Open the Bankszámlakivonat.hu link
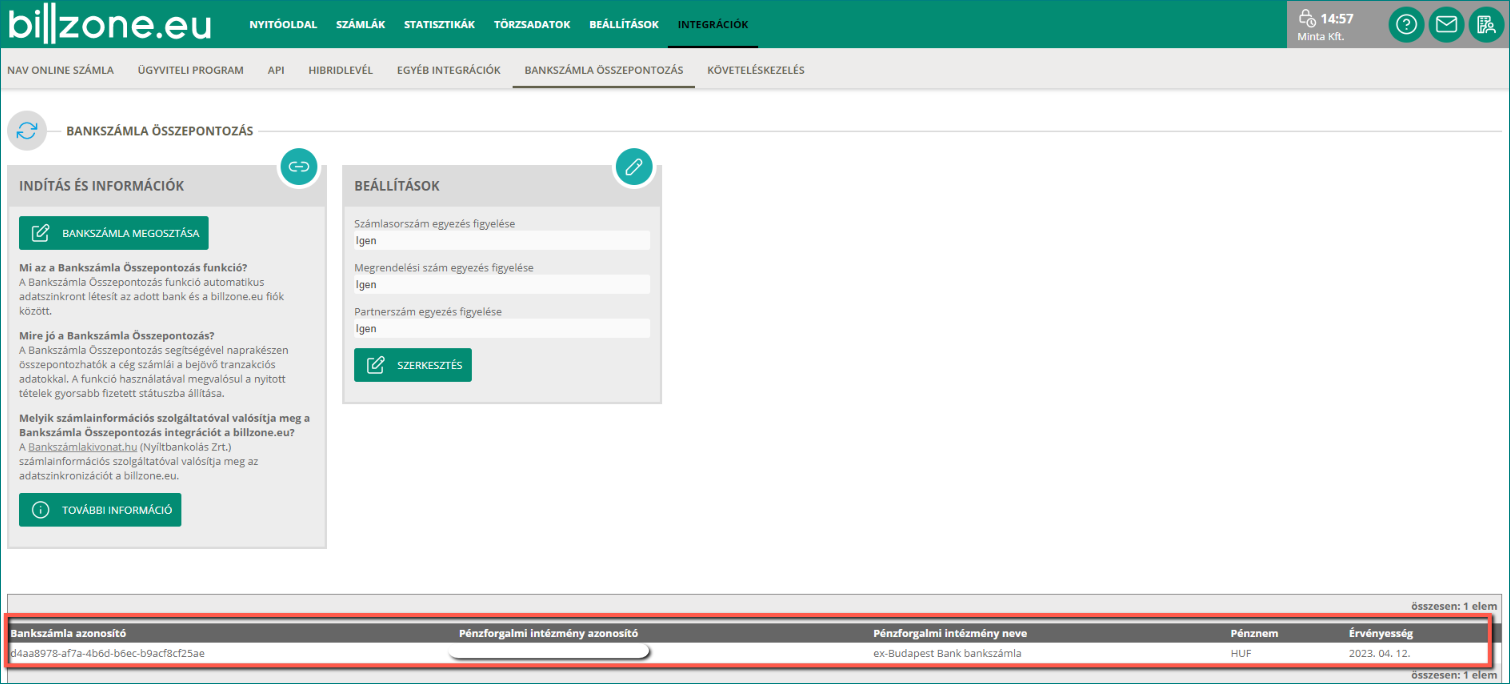 point(82,447)
